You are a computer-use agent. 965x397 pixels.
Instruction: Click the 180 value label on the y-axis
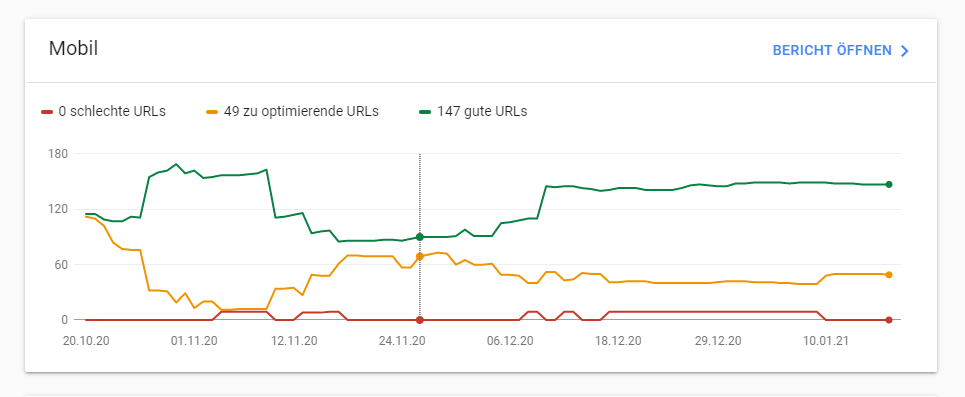[x=55, y=154]
